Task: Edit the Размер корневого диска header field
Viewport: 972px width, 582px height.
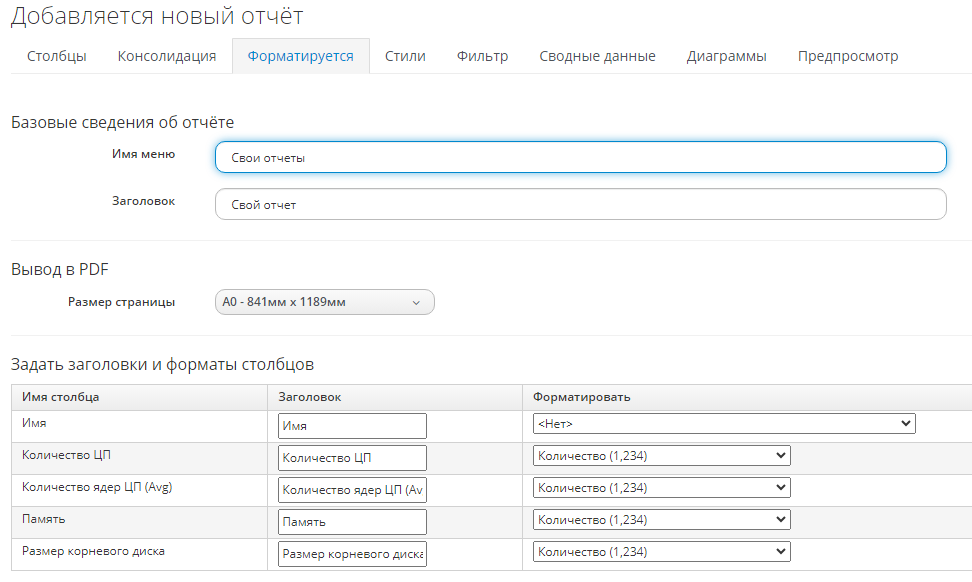Action: (352, 554)
